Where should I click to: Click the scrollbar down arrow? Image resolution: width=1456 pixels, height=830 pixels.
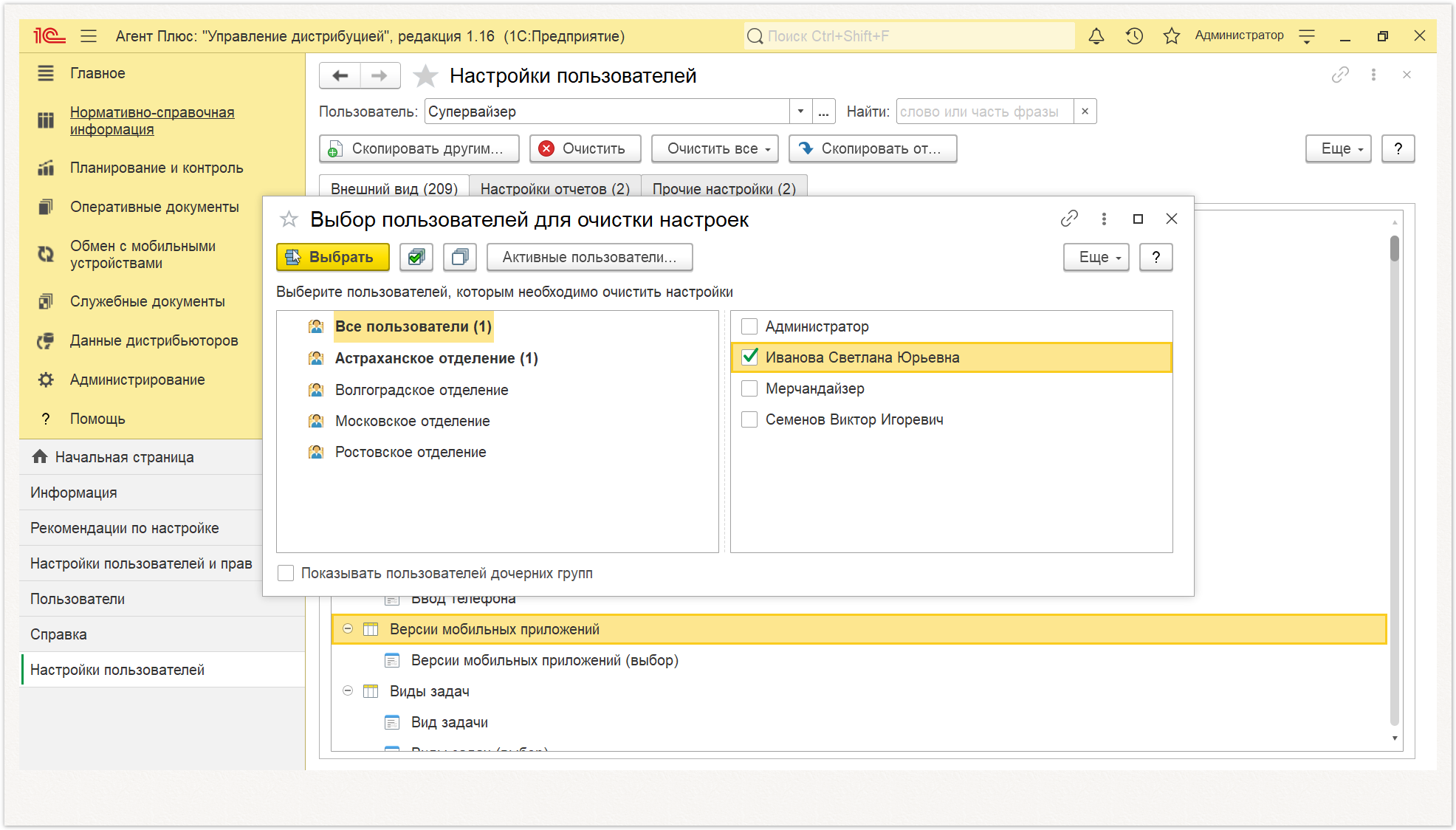click(x=1394, y=738)
